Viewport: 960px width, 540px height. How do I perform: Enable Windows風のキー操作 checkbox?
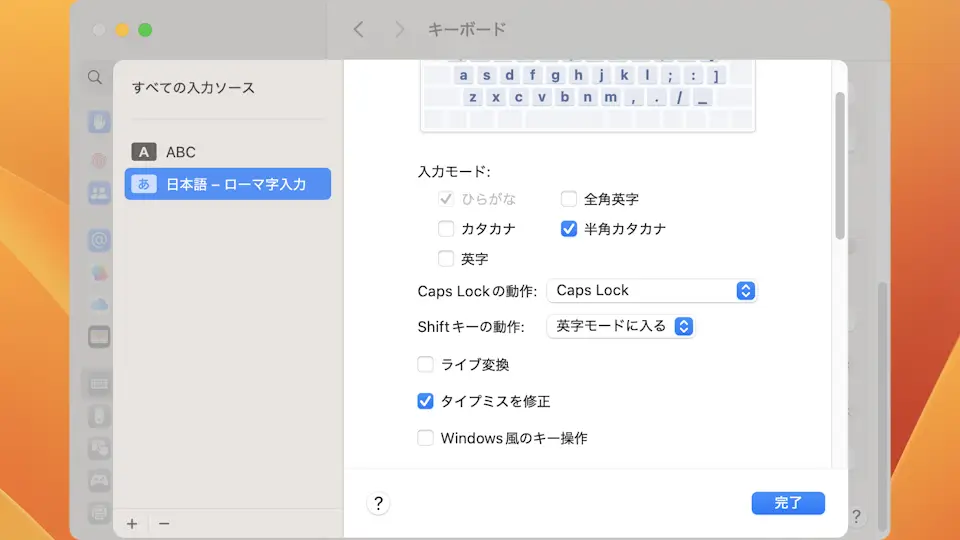pyautogui.click(x=426, y=438)
